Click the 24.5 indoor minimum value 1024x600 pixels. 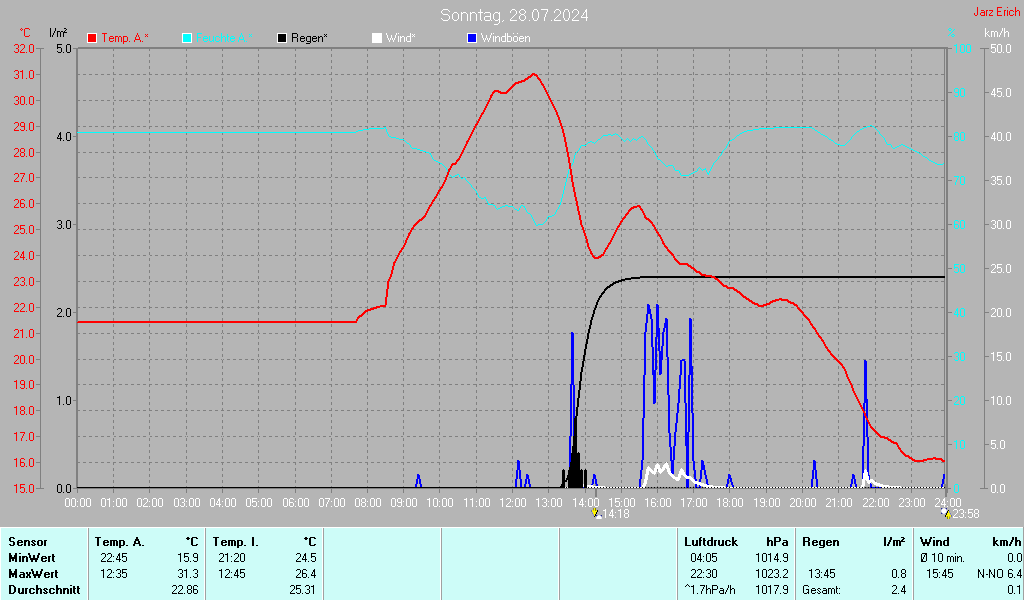306,558
